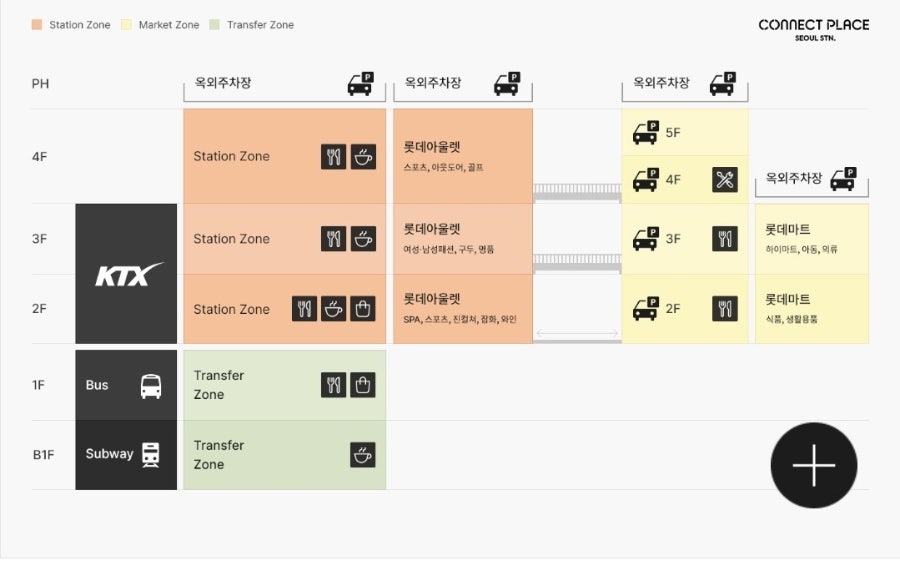The height and width of the screenshot is (566, 900).
Task: Click the CONNECT PLACE logo
Action: [814, 29]
